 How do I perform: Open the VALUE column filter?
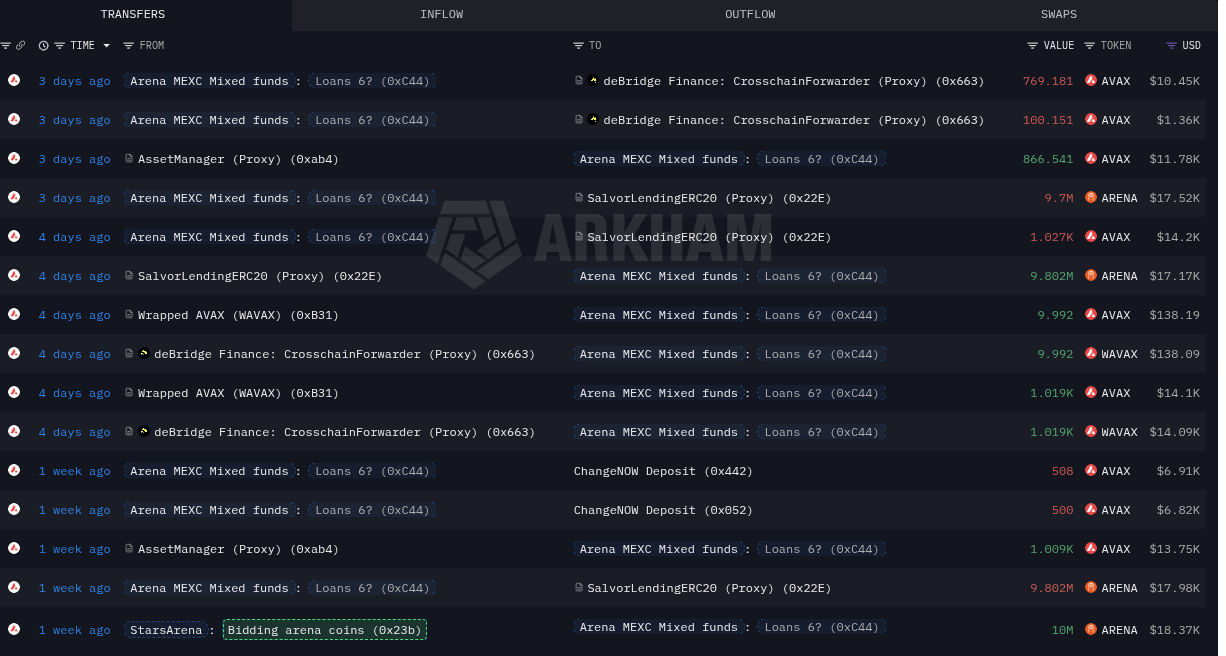1033,46
